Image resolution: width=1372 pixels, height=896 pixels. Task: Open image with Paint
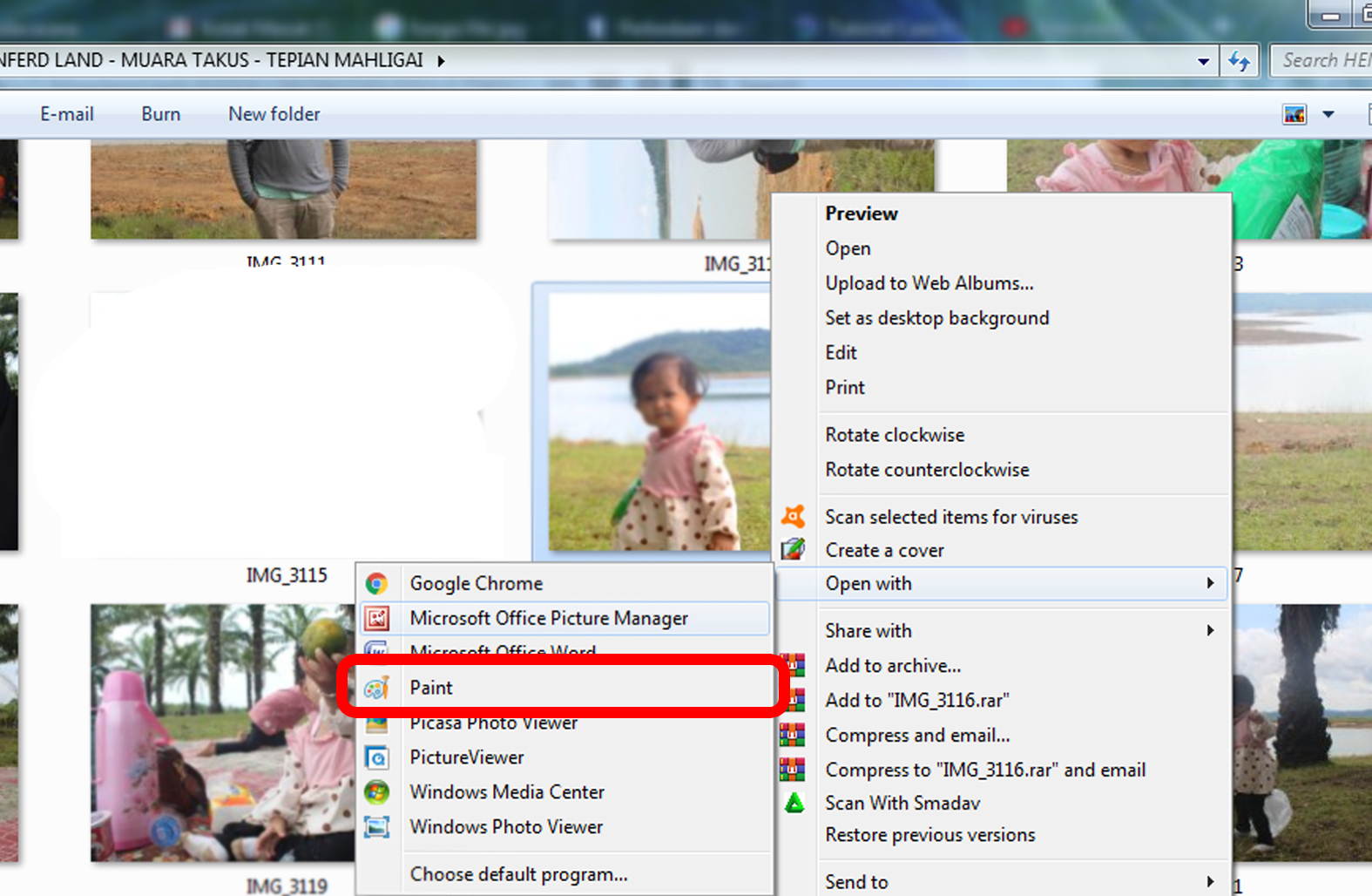[564, 688]
